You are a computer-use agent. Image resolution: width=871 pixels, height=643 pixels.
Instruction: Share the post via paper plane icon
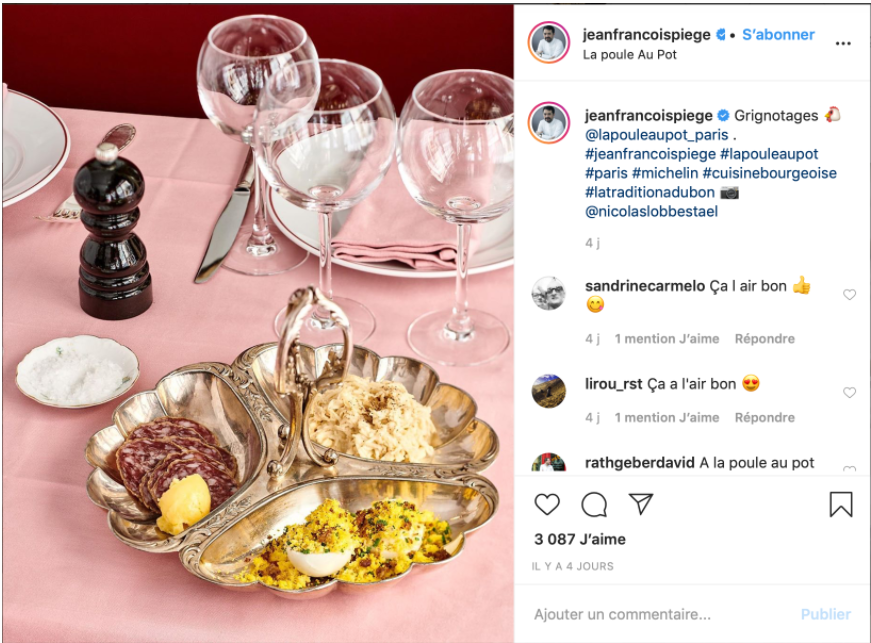point(641,504)
